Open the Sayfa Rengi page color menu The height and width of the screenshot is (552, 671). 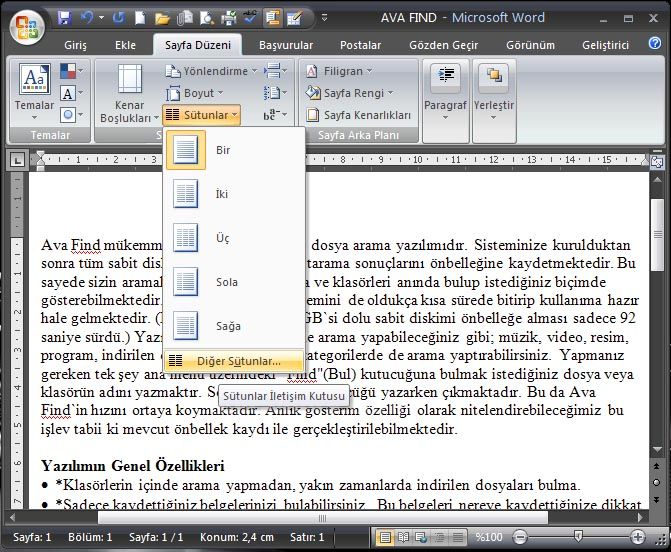tap(349, 93)
